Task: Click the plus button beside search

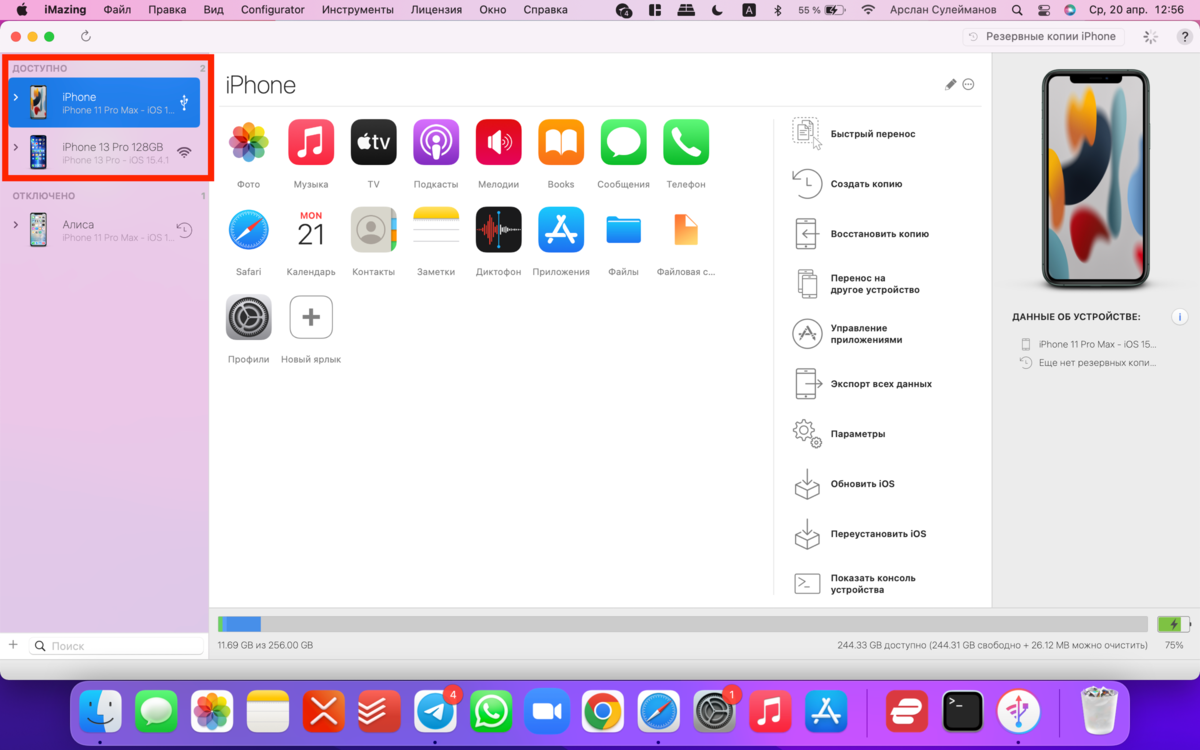Action: [x=13, y=645]
